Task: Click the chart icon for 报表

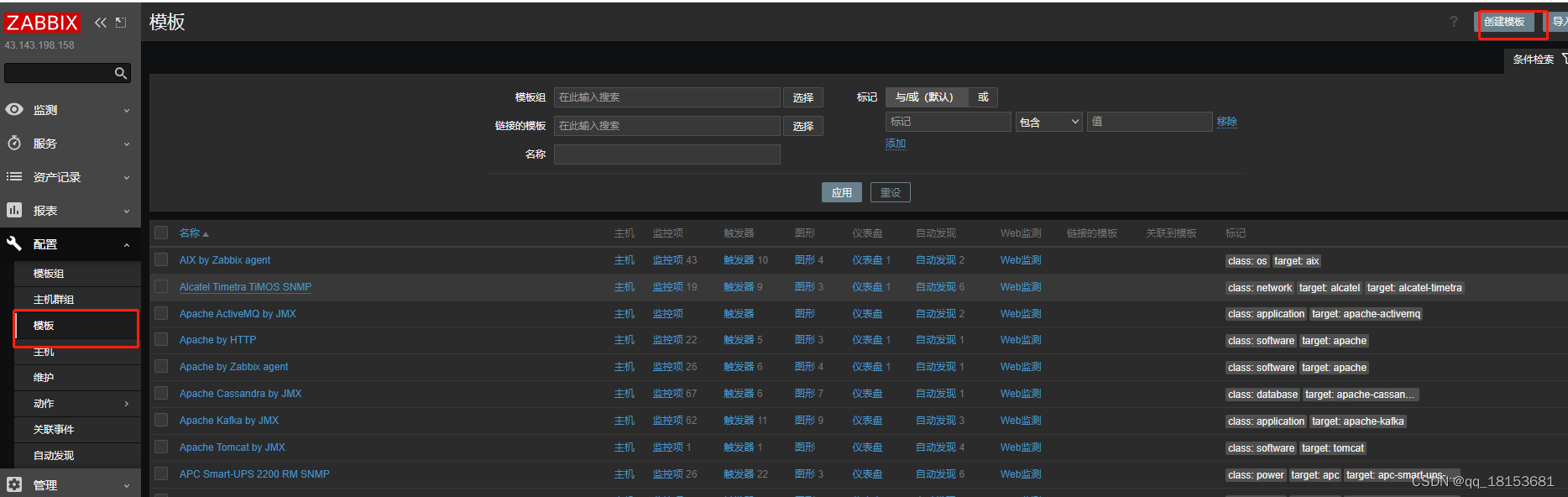Action: (14, 211)
